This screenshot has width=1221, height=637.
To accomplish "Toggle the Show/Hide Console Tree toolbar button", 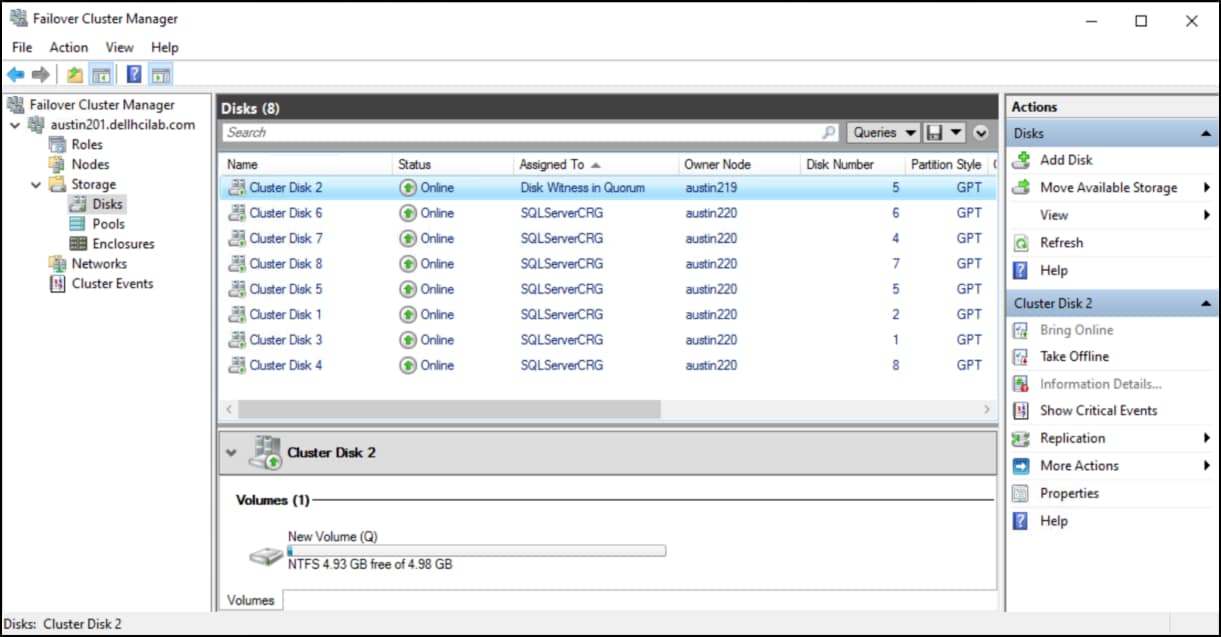I will [101, 75].
